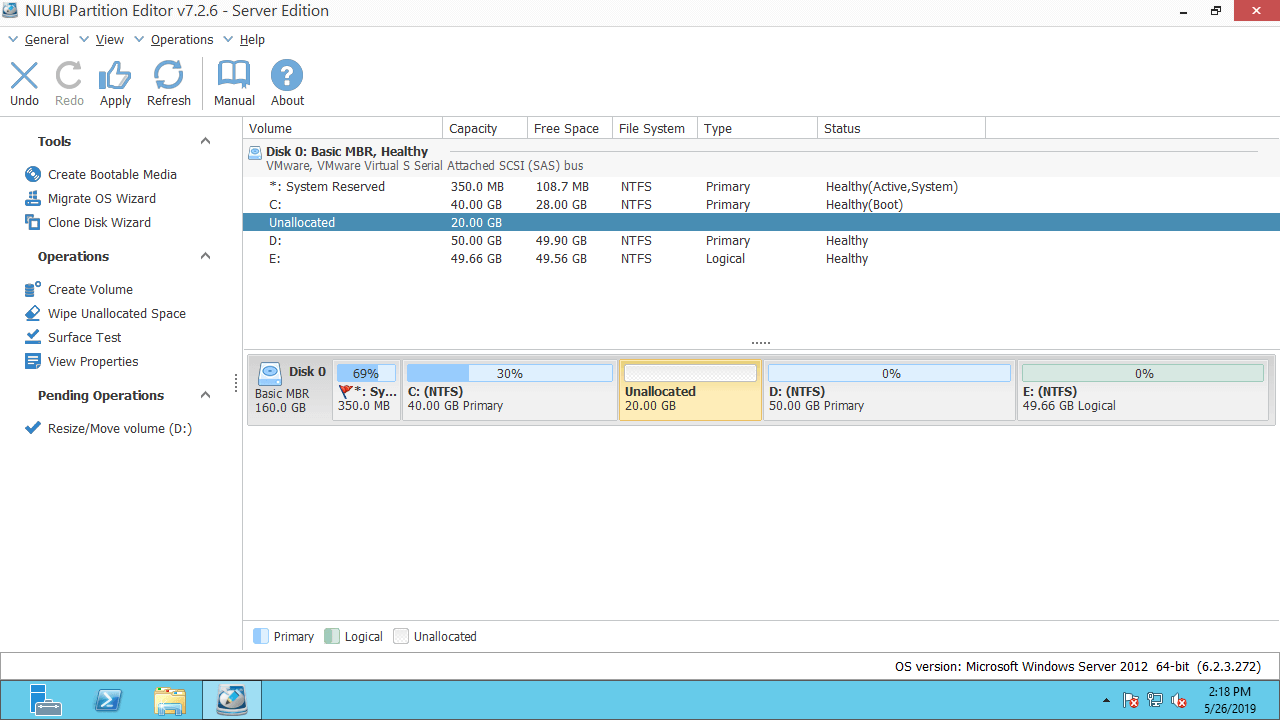Screen dimensions: 1280x720
Task: Collapse the Tools section
Action: pos(205,141)
